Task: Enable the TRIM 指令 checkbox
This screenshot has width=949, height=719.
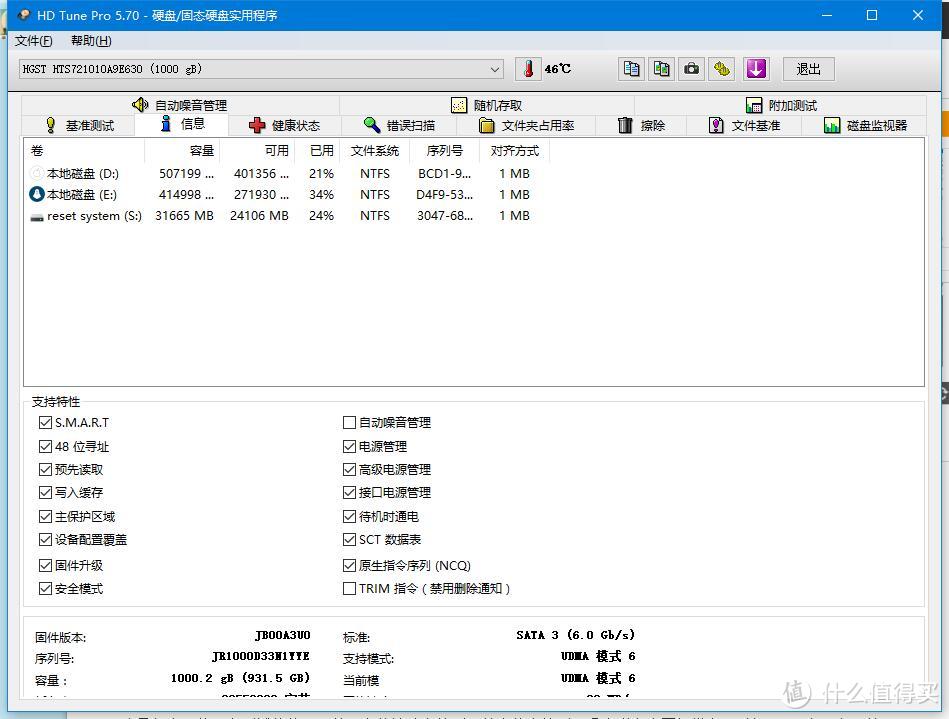Action: (349, 588)
